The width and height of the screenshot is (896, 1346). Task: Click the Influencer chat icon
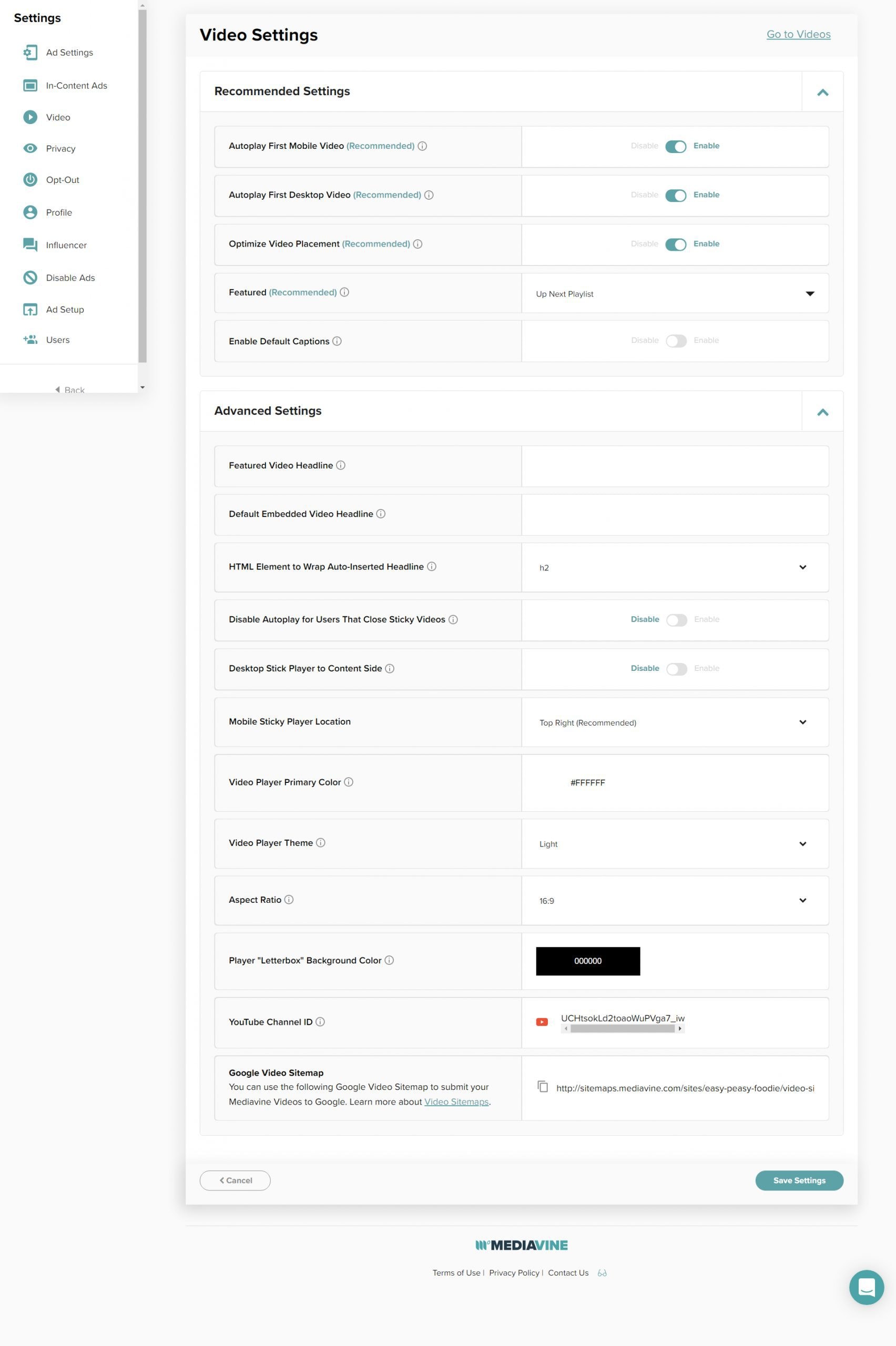pos(30,245)
